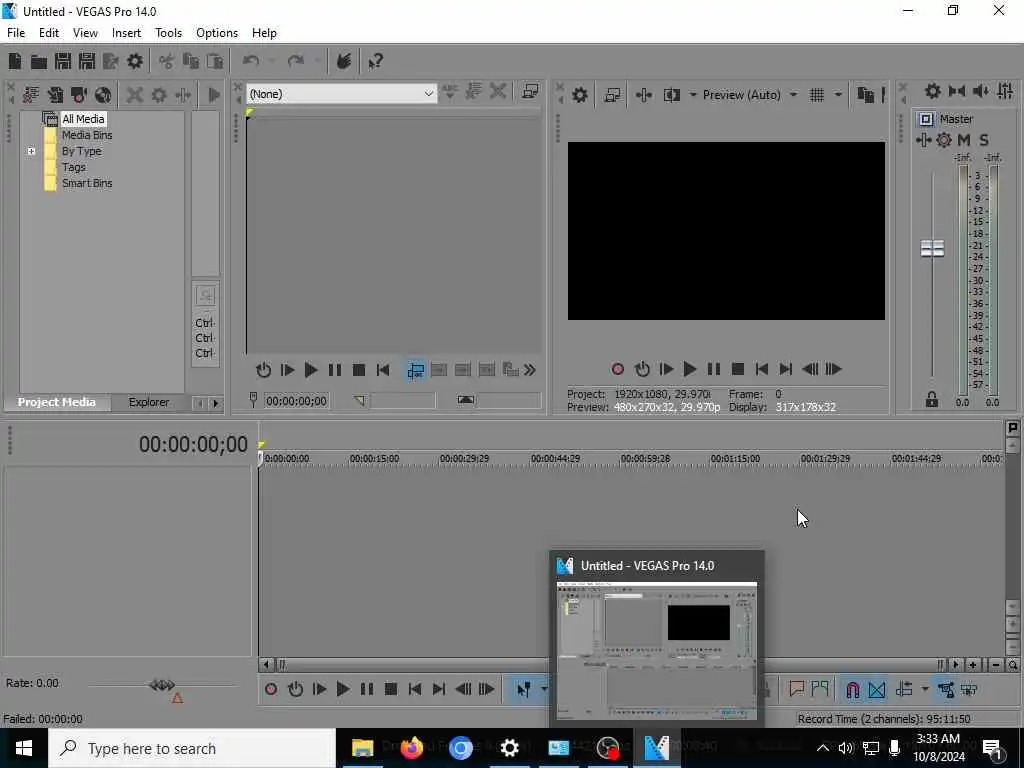The width and height of the screenshot is (1024, 768).
Task: Click VEGAS Pro taskbar preview thumbnail
Action: (656, 650)
